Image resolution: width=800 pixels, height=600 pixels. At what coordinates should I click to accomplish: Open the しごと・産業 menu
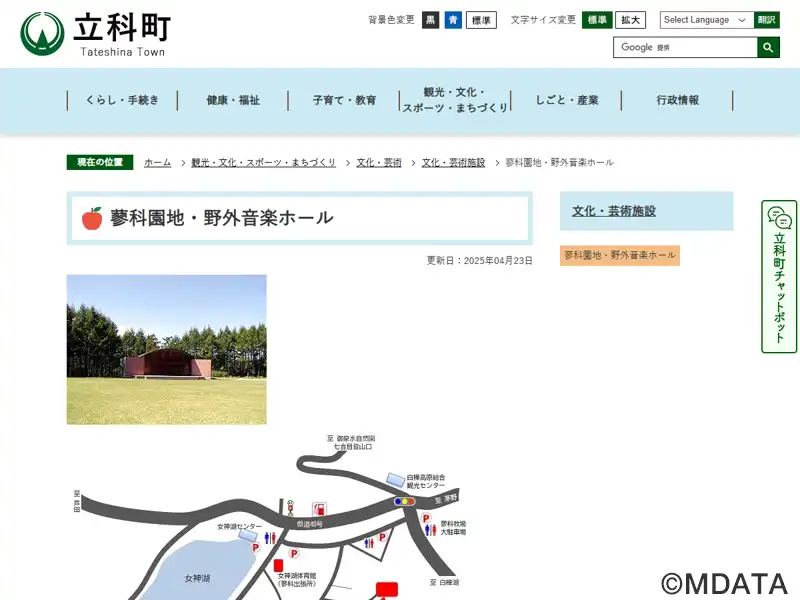click(566, 100)
